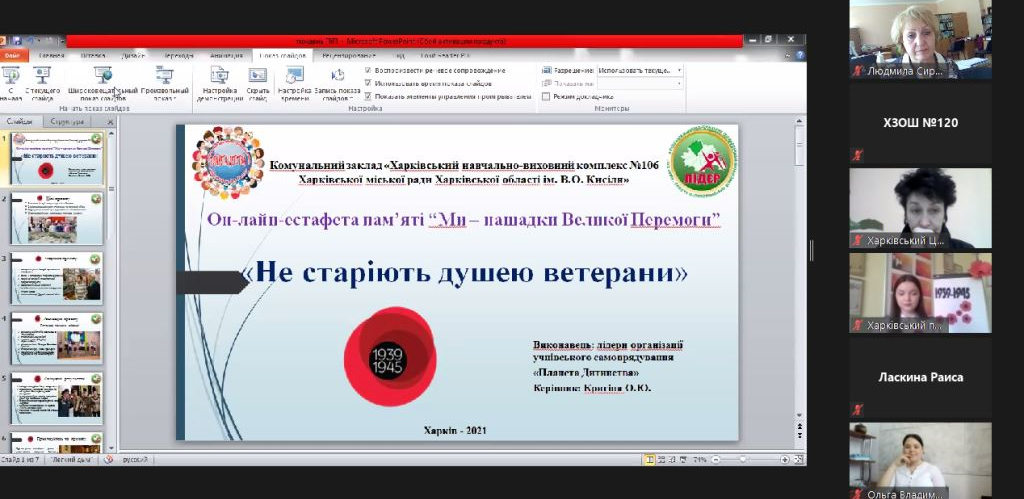The height and width of the screenshot is (499, 1024).
Task: Click language indicator «русский»
Action: tap(135, 460)
